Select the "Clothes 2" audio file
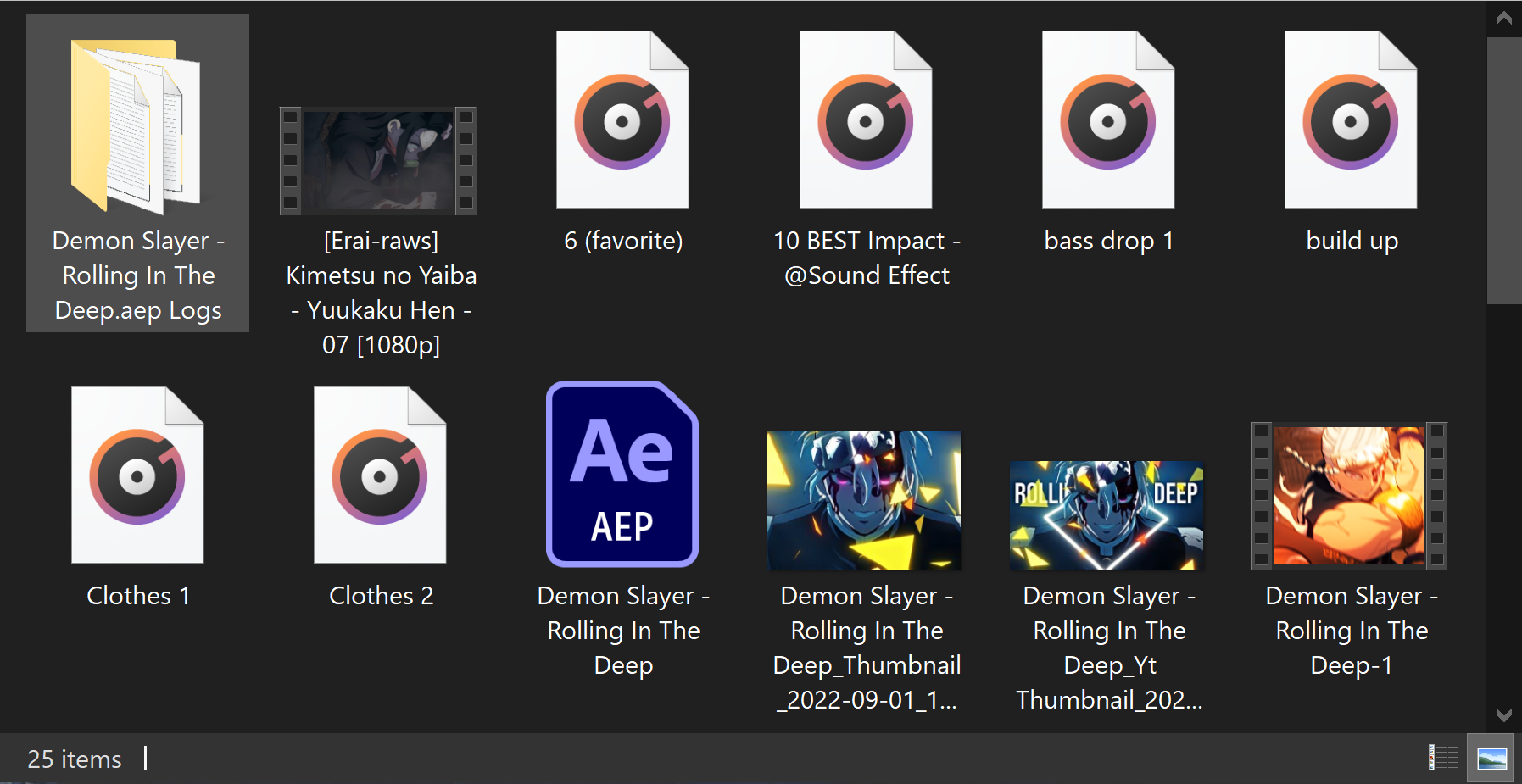 pyautogui.click(x=380, y=476)
